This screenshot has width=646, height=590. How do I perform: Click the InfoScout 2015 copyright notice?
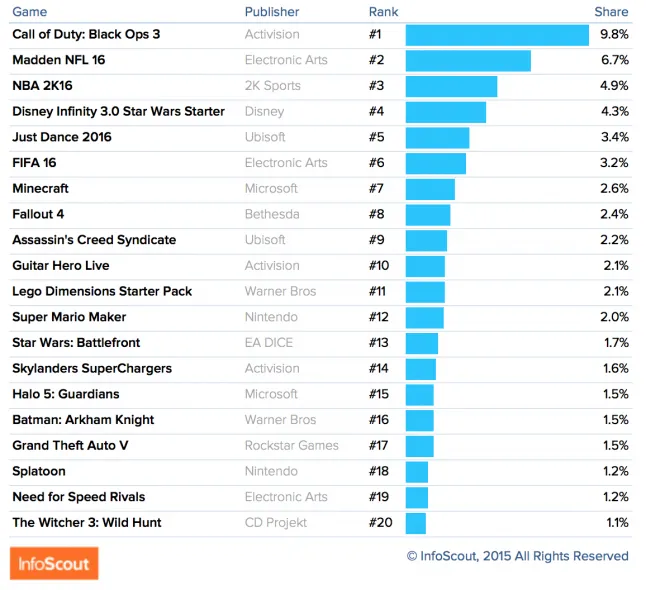517,556
